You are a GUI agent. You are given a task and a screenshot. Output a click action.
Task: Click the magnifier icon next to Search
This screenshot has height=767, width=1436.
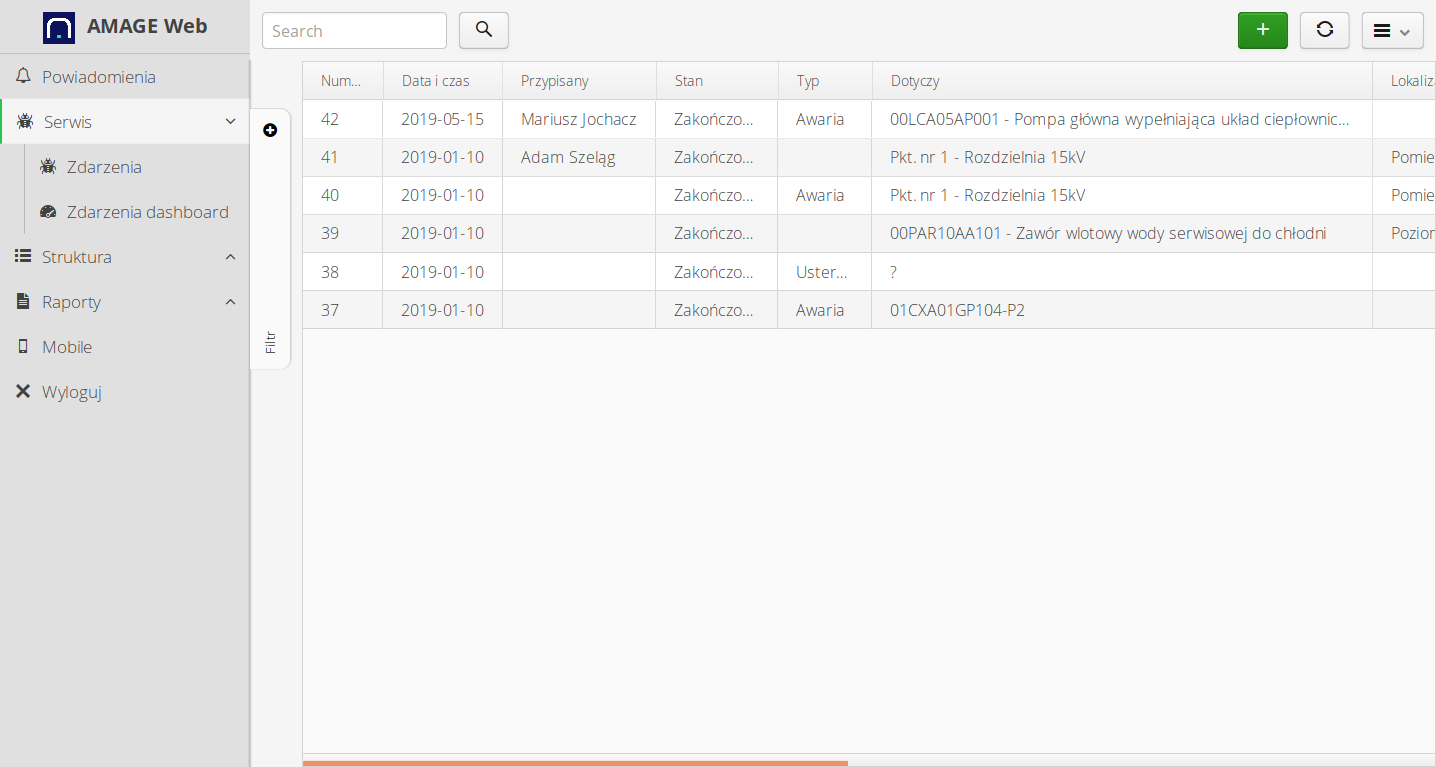point(483,30)
